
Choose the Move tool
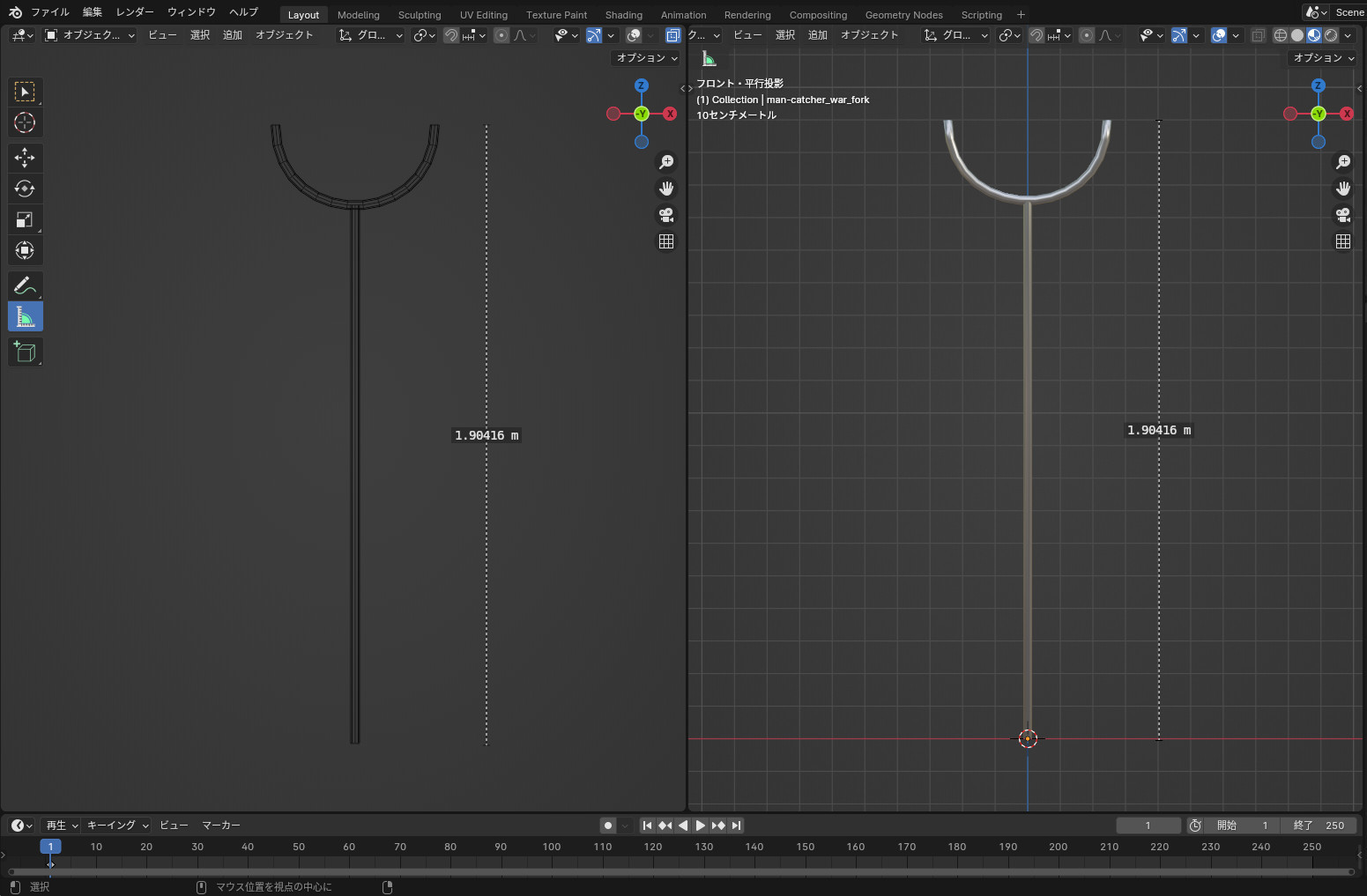click(25, 158)
